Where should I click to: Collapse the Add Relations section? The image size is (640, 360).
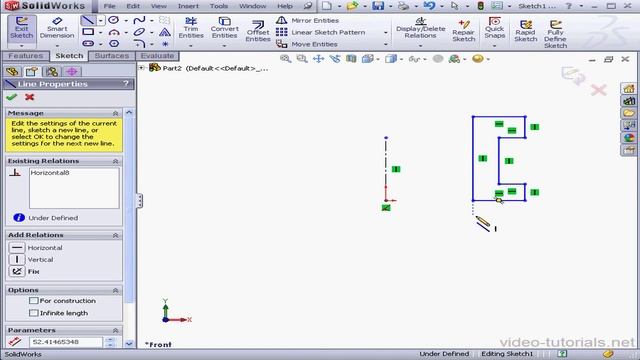(116, 235)
